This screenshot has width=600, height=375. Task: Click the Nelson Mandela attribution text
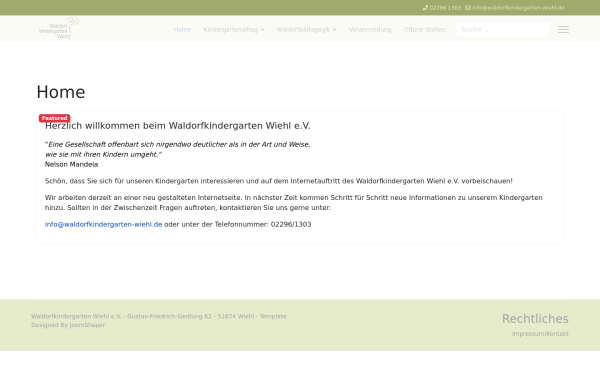(x=72, y=165)
